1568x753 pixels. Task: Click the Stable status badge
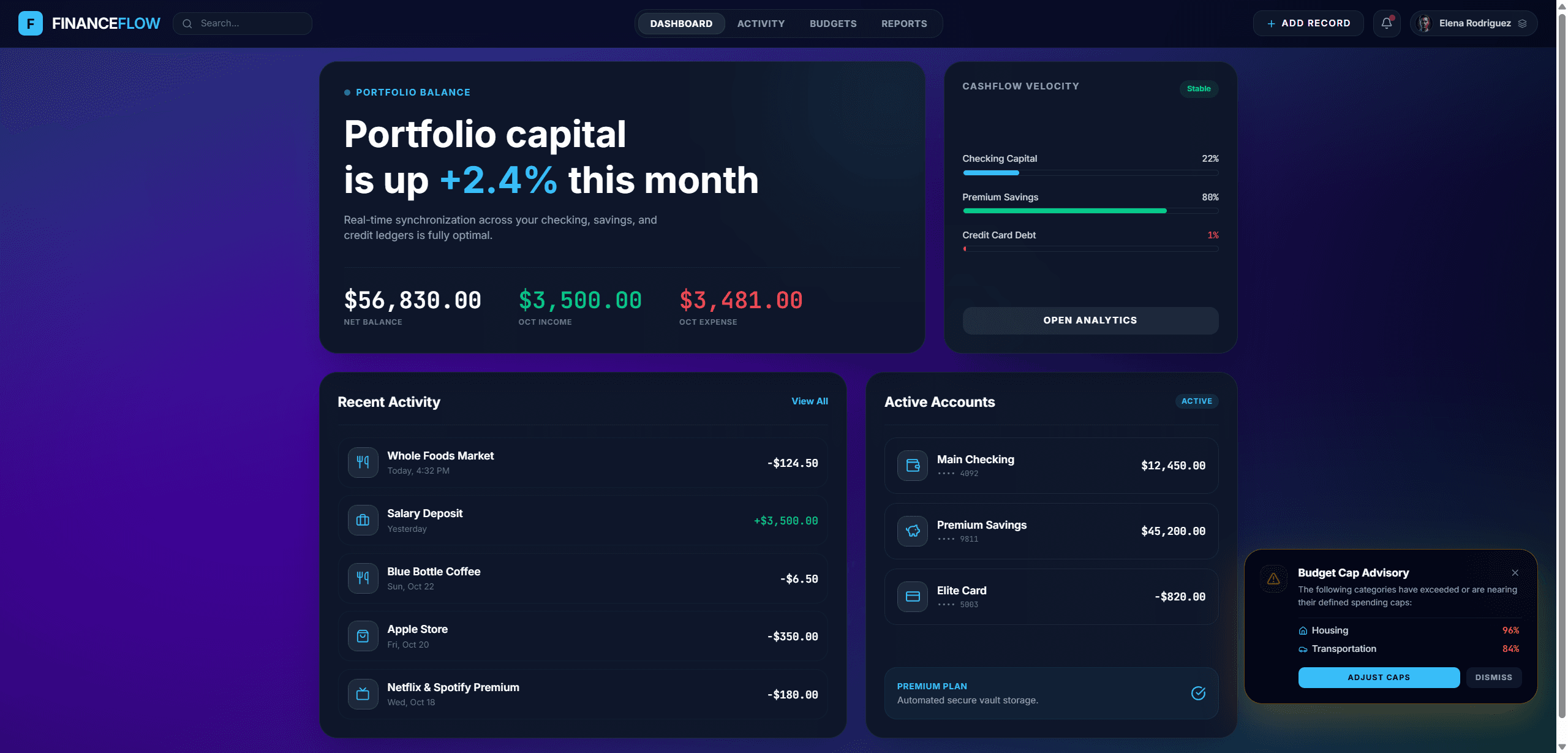(x=1199, y=89)
